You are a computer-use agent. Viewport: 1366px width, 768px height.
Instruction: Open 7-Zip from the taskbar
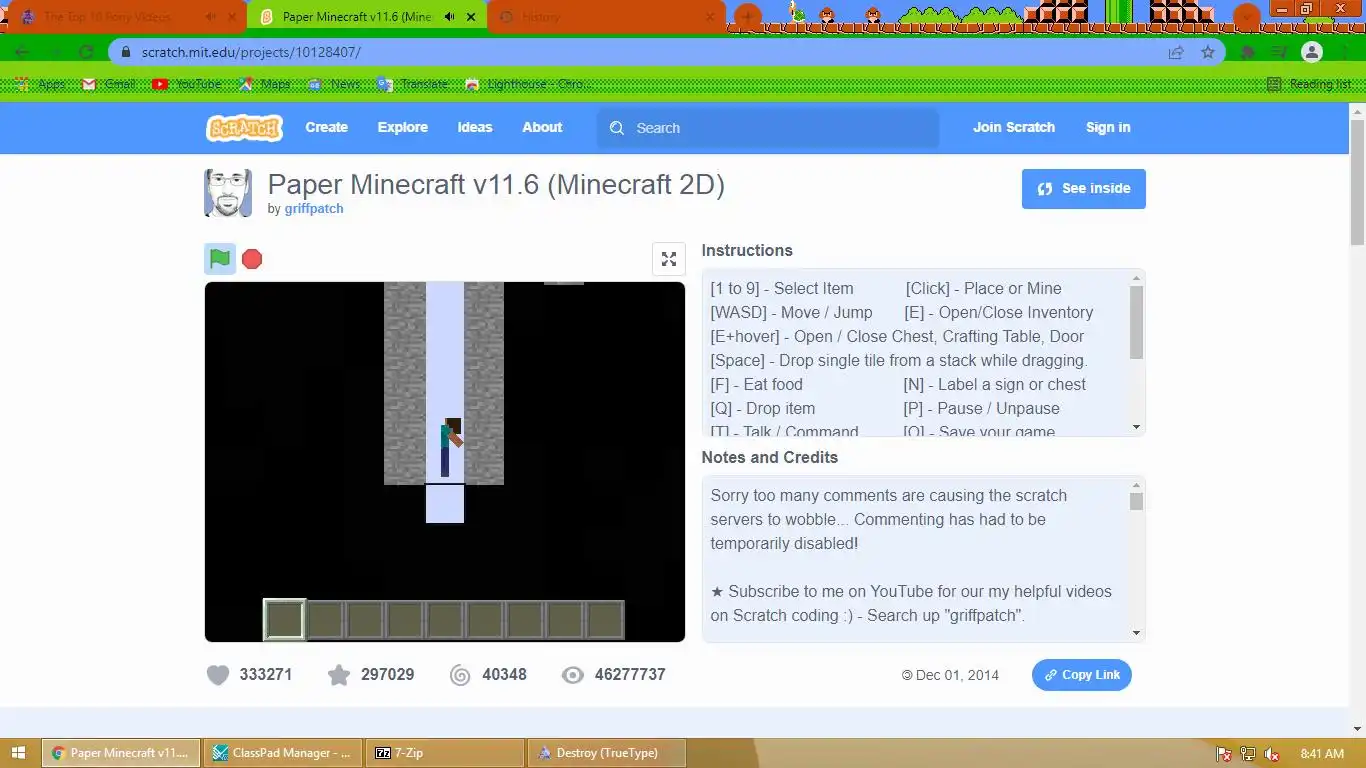coord(446,753)
